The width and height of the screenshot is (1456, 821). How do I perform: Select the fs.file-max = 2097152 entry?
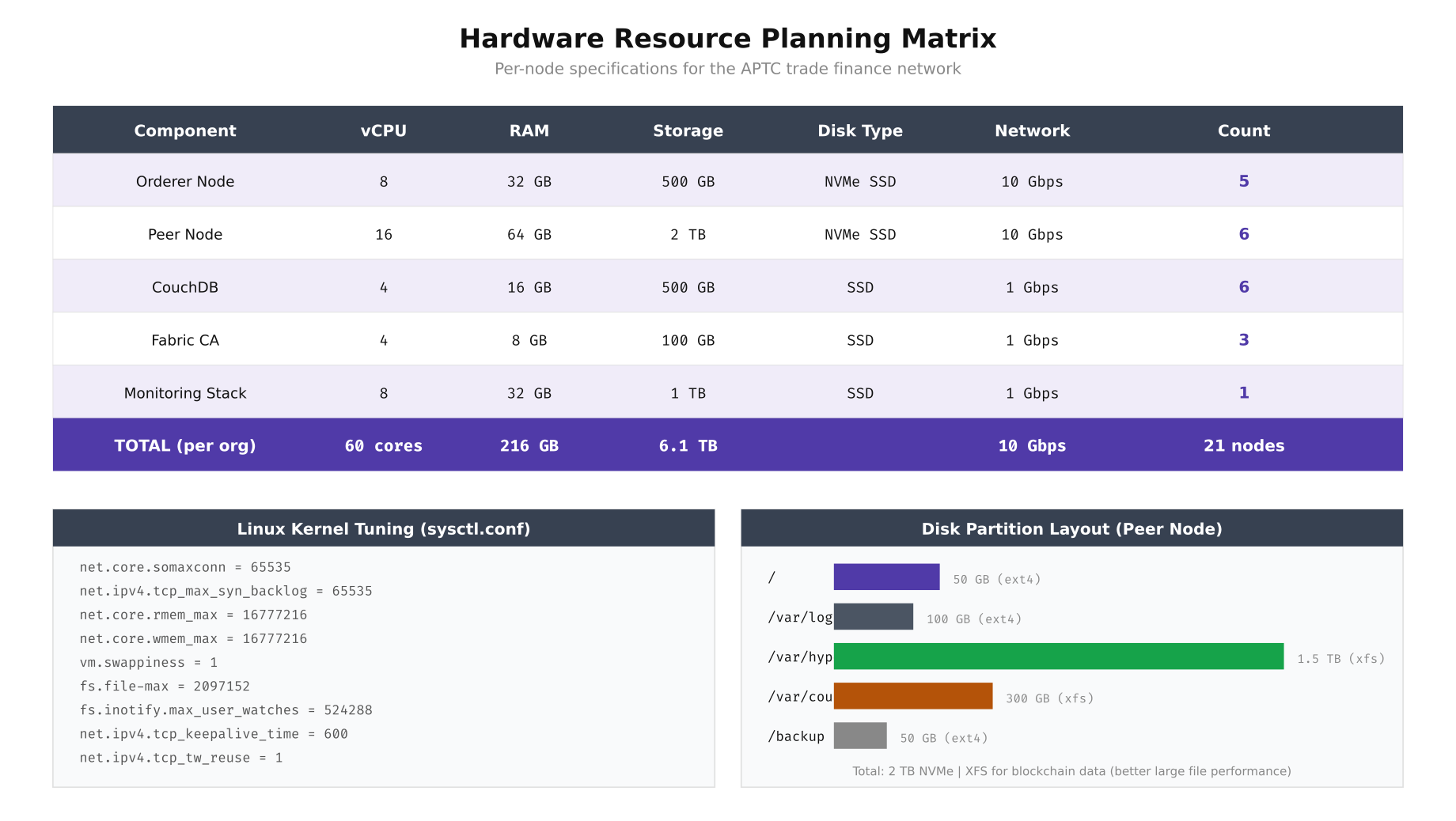coord(164,686)
